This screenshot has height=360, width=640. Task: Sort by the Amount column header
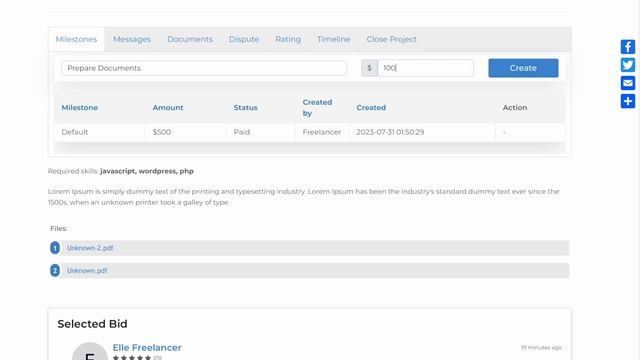tap(168, 108)
